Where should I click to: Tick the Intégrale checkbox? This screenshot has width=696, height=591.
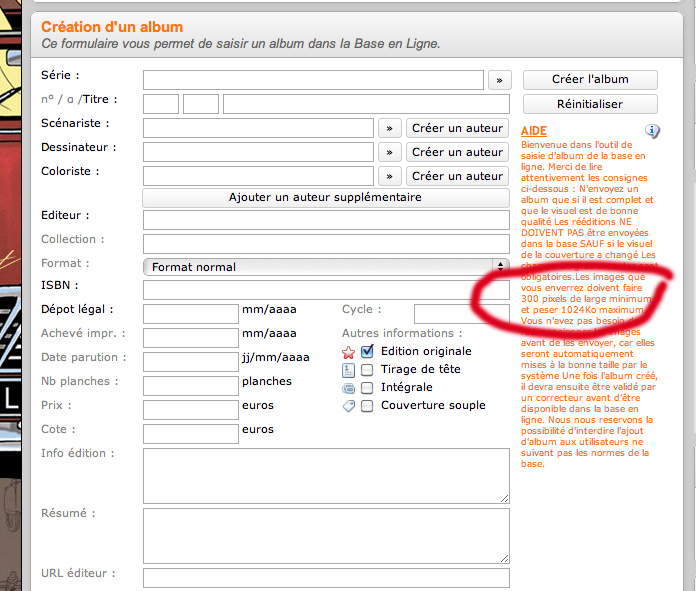click(x=367, y=387)
